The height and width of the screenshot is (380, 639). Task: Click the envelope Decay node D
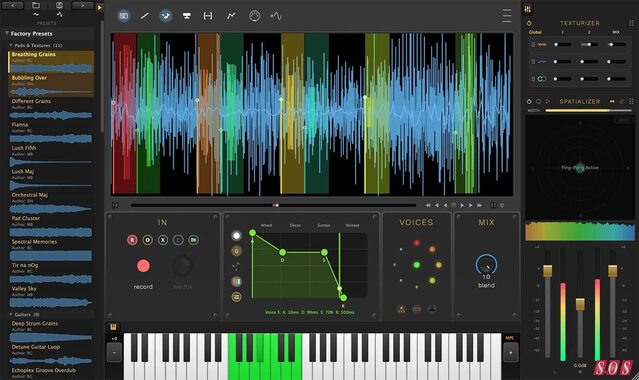pos(282,252)
